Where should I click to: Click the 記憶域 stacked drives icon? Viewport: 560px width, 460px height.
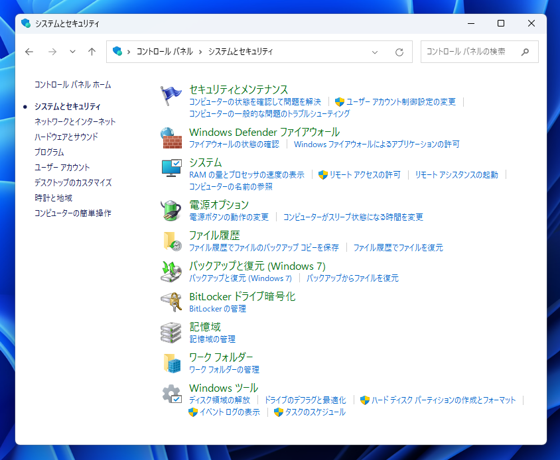click(x=171, y=332)
